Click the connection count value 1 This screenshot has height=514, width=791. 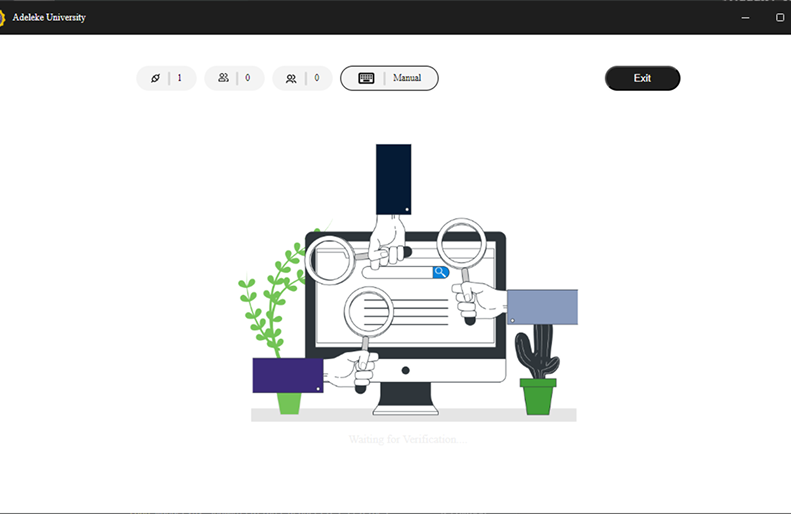[x=179, y=78]
